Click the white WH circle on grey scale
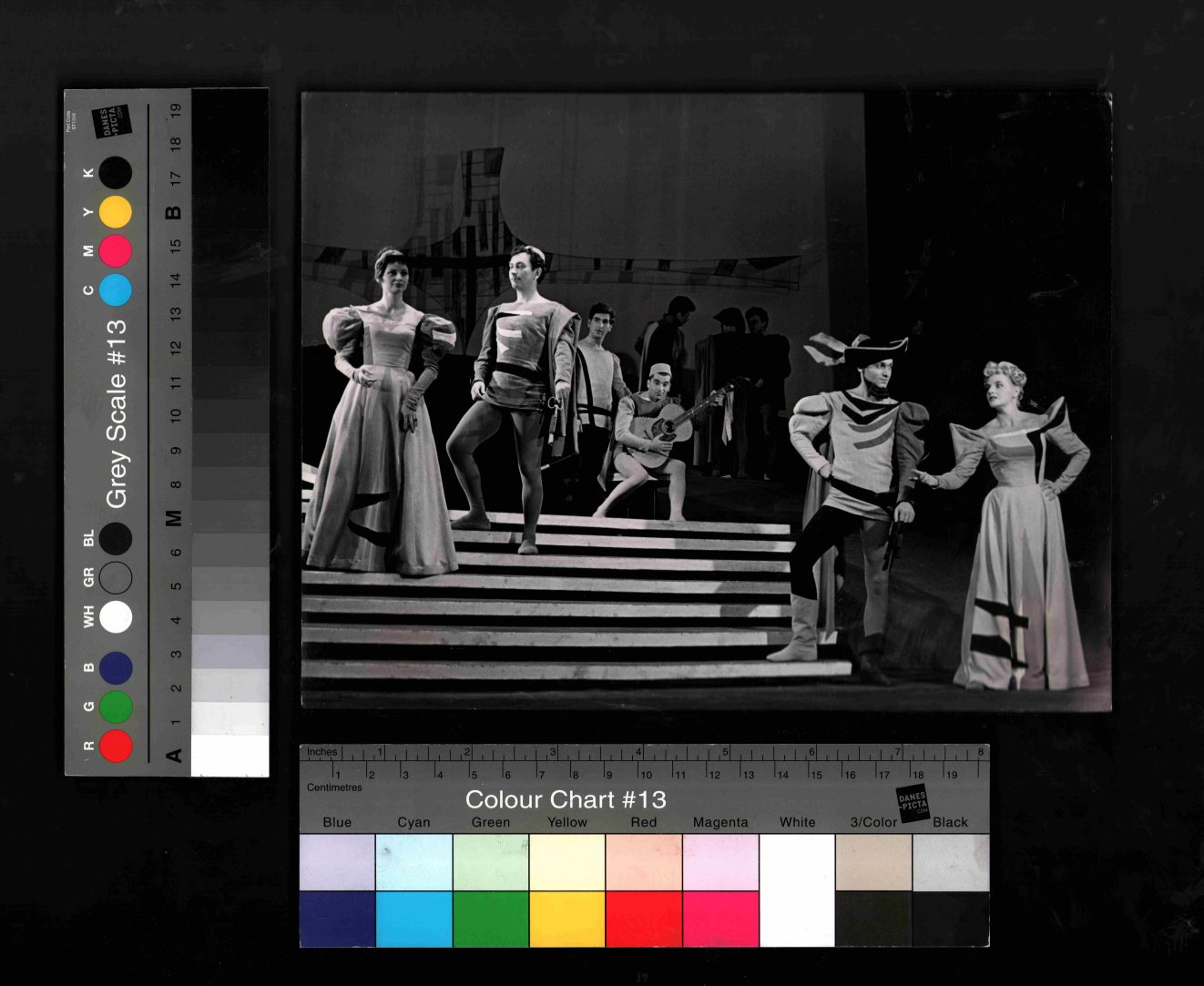Screen dimensions: 1204x986 click(x=116, y=616)
